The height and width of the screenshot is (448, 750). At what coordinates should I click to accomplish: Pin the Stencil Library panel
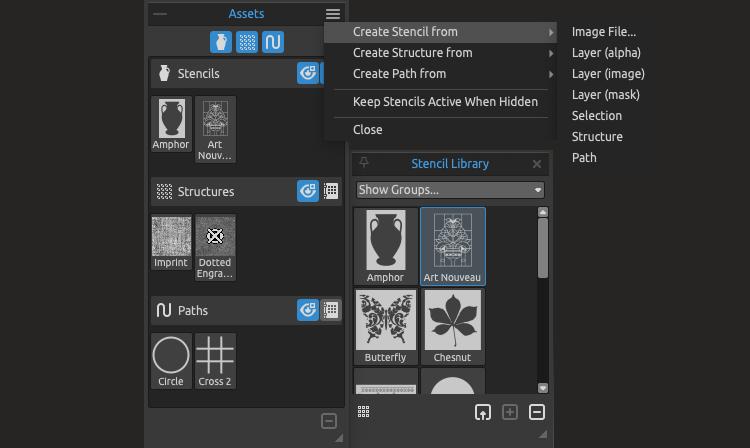click(x=364, y=163)
